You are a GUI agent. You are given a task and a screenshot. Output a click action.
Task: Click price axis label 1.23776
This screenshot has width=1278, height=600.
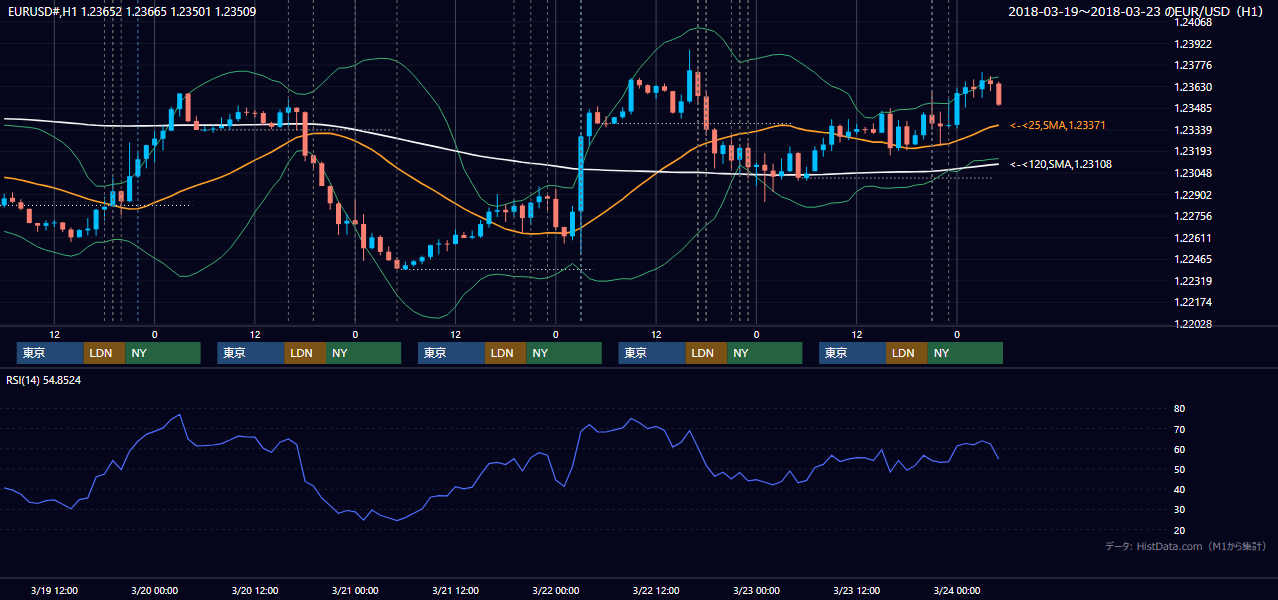(1194, 66)
